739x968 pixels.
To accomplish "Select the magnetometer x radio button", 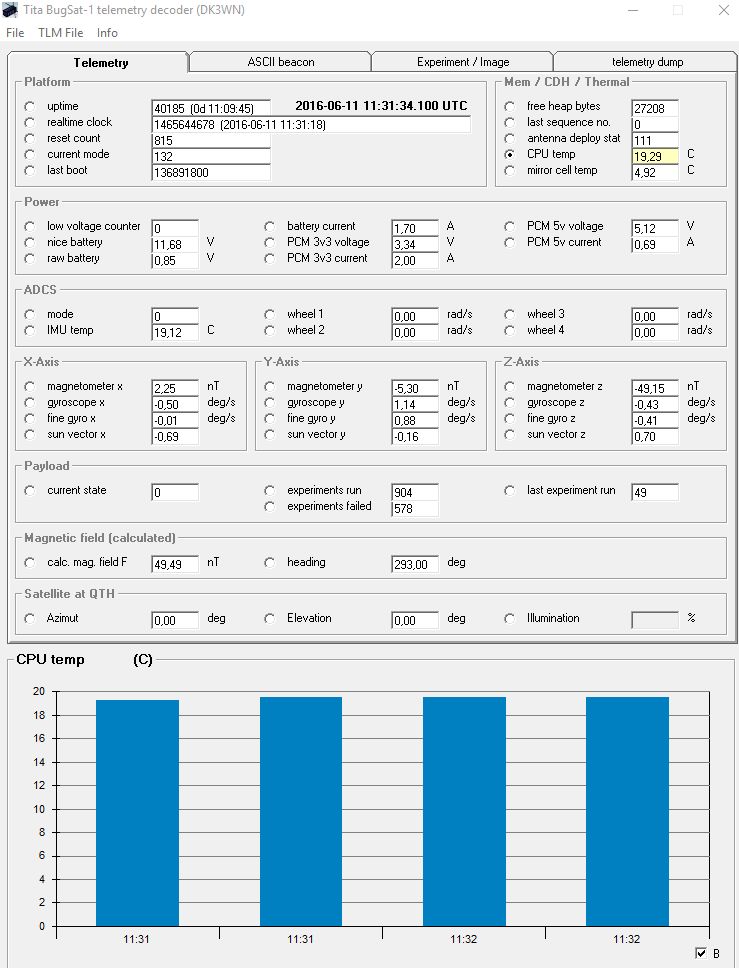I will [x=30, y=386].
